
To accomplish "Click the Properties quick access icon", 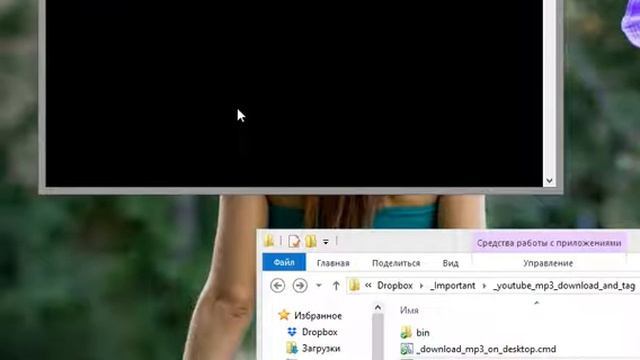I will (x=294, y=241).
